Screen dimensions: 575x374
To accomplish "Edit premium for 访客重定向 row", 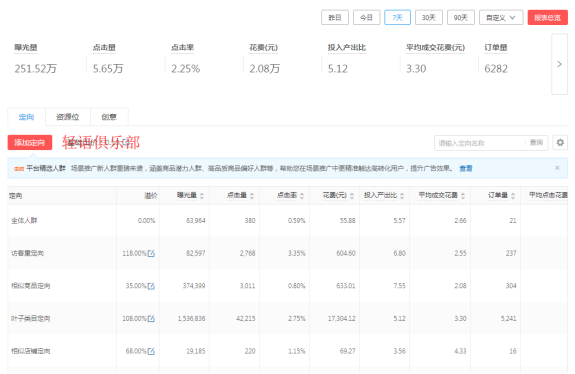I will point(151,253).
